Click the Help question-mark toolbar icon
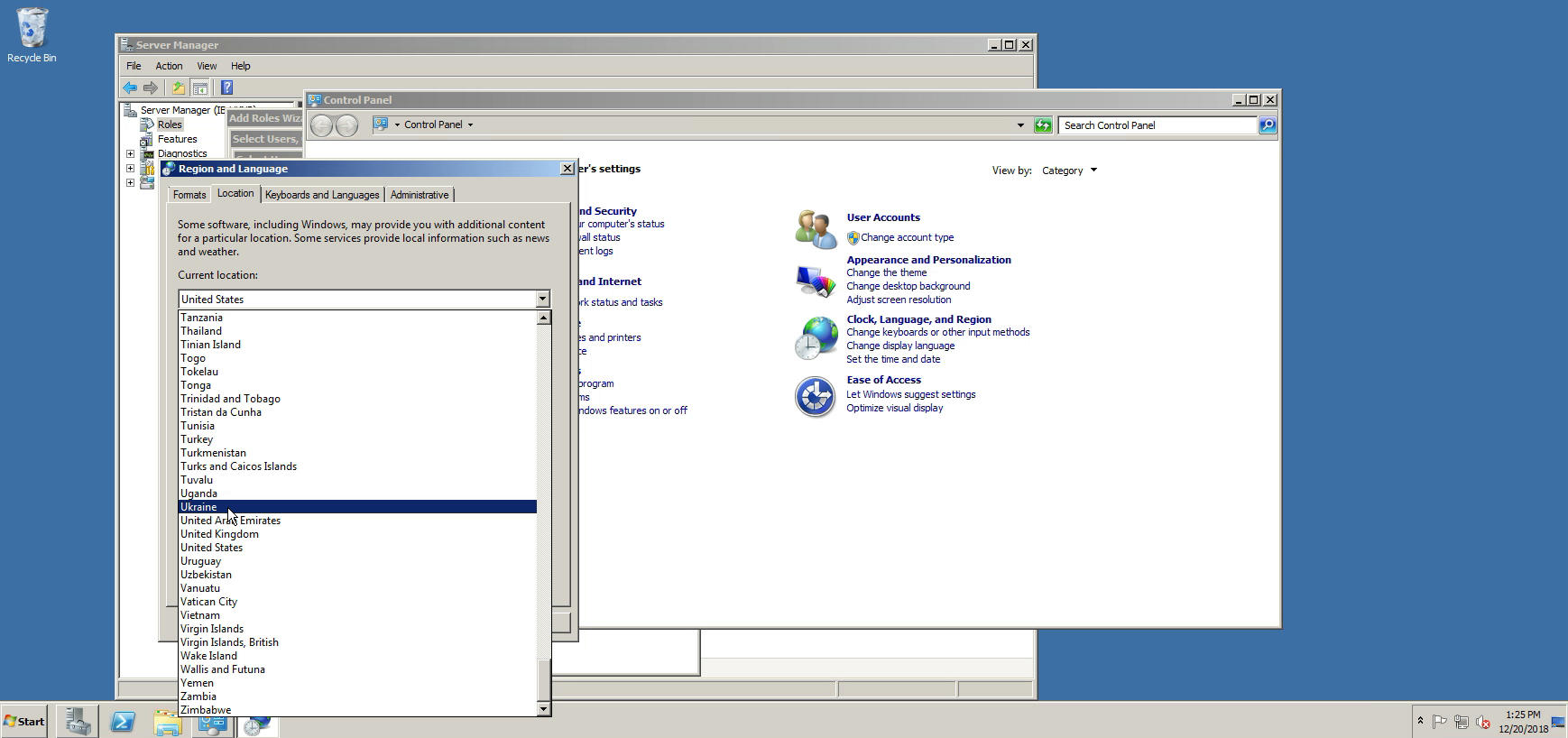Viewport: 1568px width, 738px height. click(226, 88)
